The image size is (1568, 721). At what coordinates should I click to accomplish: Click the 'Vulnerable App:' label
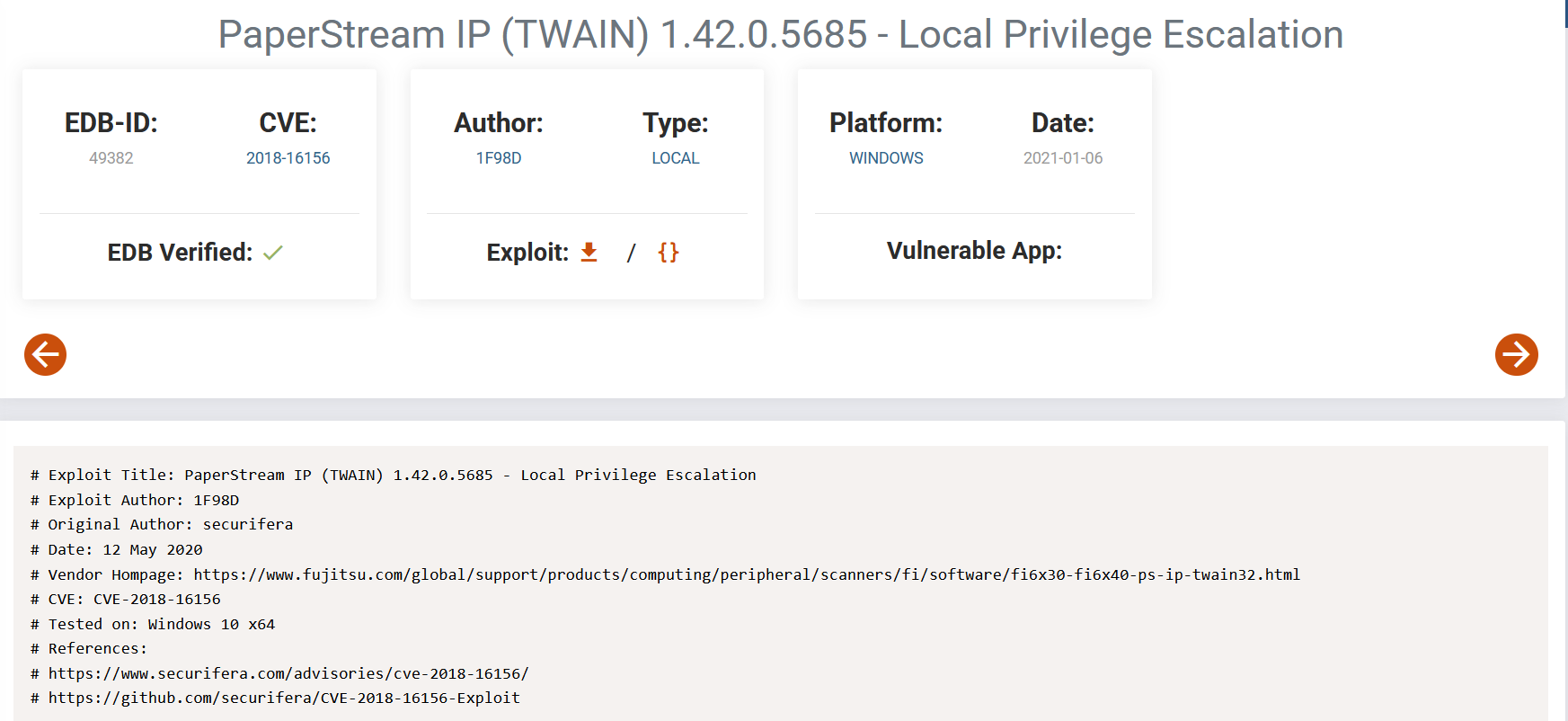tap(975, 251)
